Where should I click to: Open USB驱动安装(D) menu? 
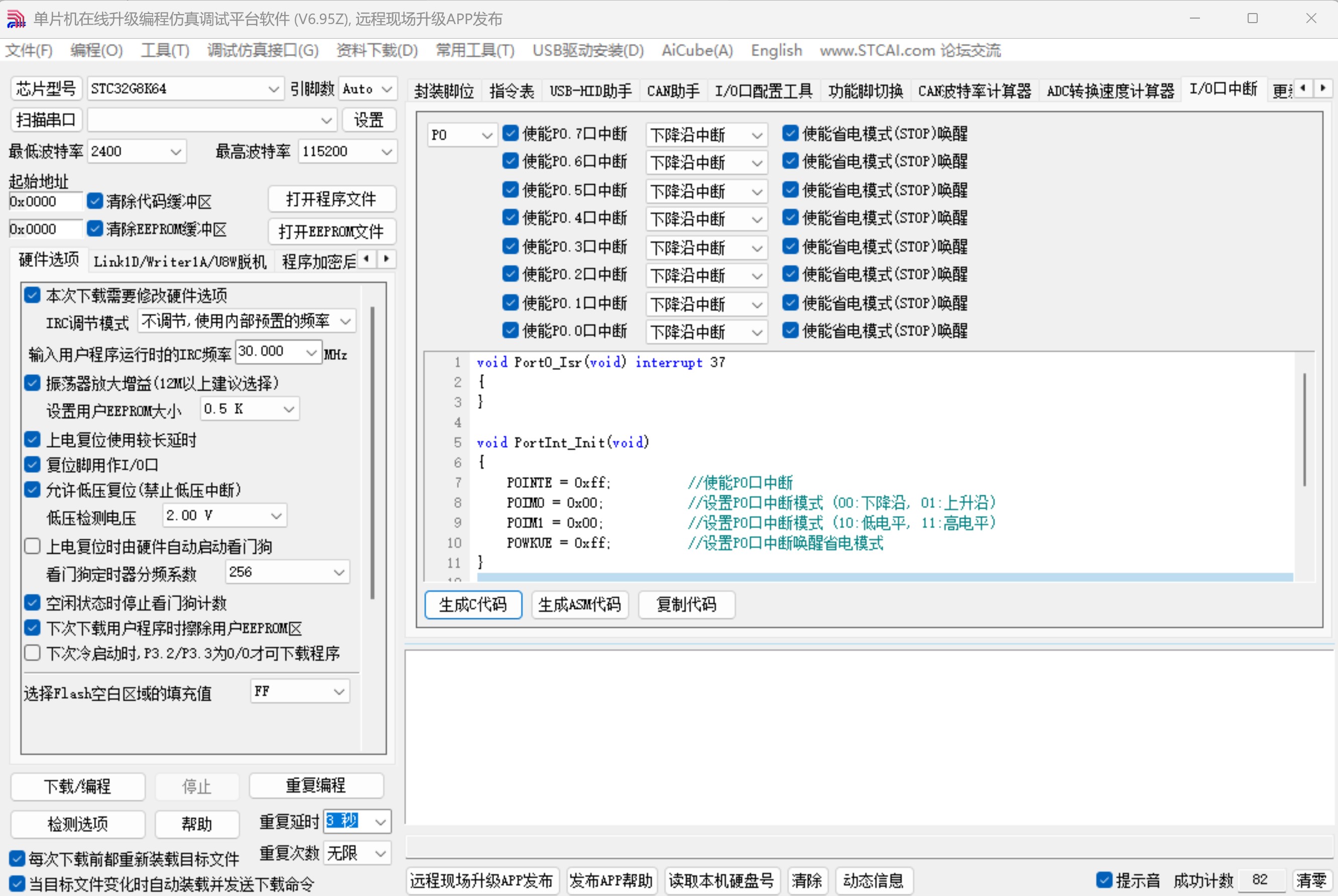pyautogui.click(x=588, y=50)
